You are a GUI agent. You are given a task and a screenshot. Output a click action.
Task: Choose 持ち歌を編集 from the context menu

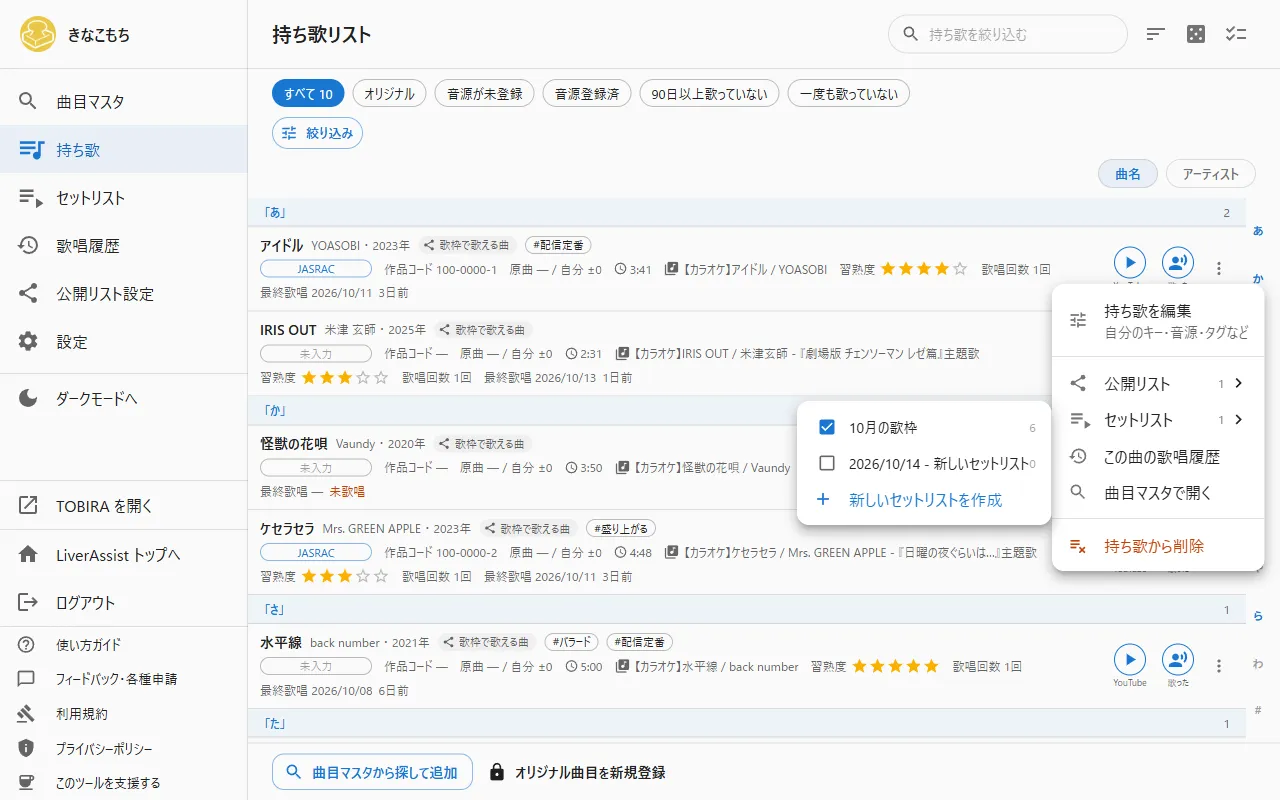[1158, 320]
